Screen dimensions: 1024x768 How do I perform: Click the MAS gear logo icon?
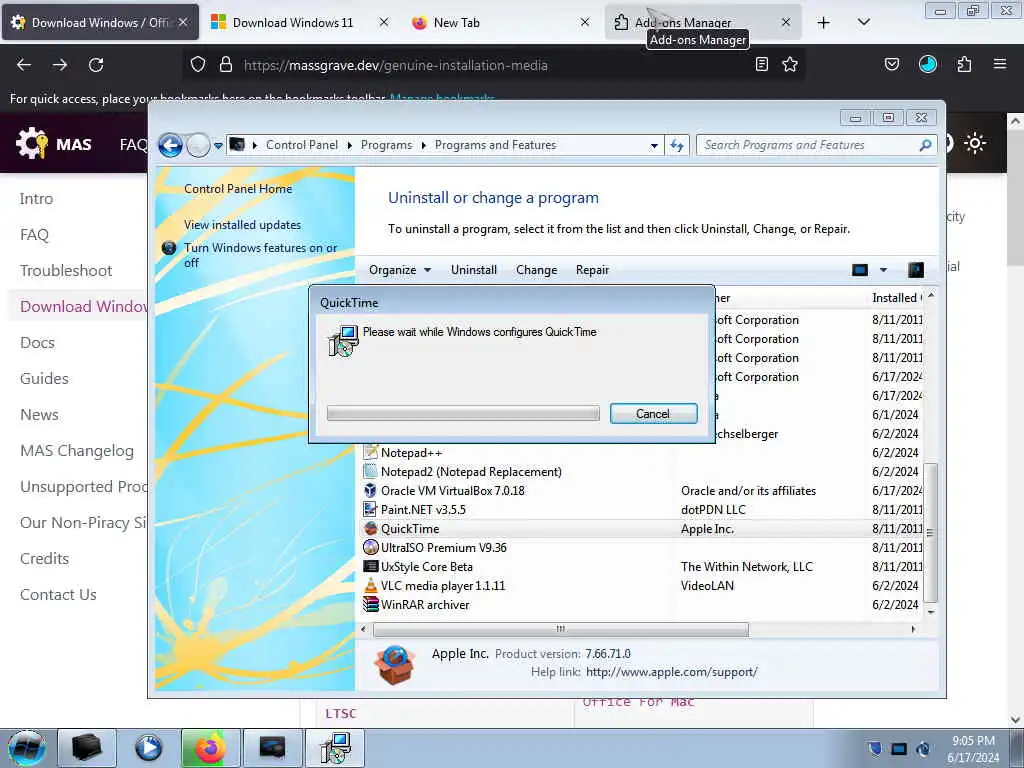coord(31,143)
